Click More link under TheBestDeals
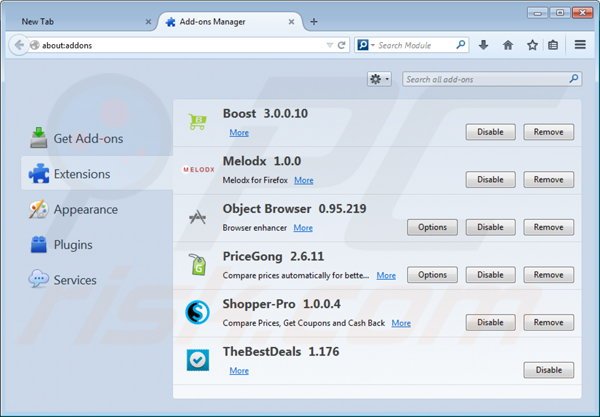The width and height of the screenshot is (600, 417). (239, 371)
